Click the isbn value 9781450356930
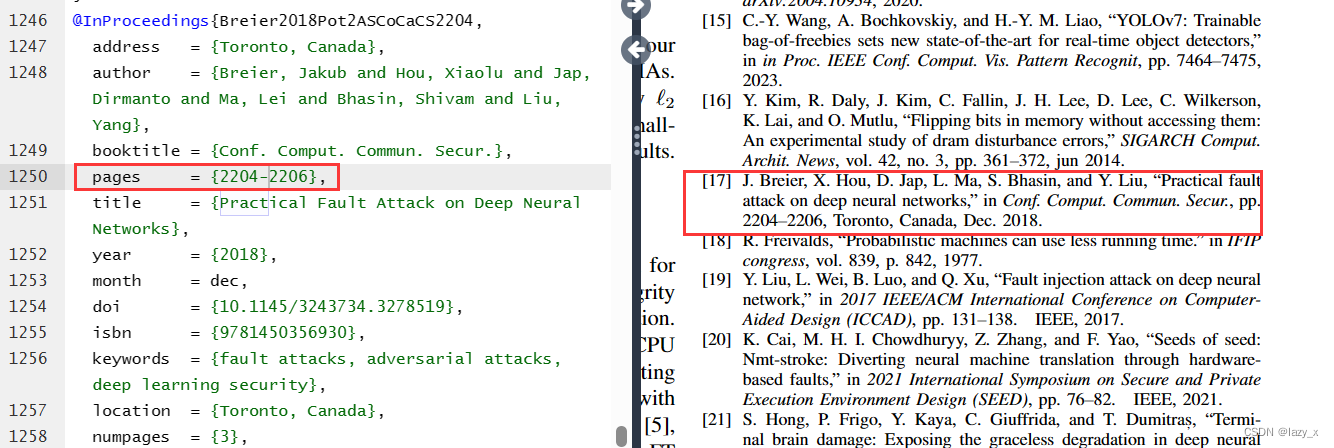The width and height of the screenshot is (1334, 448). [283, 332]
